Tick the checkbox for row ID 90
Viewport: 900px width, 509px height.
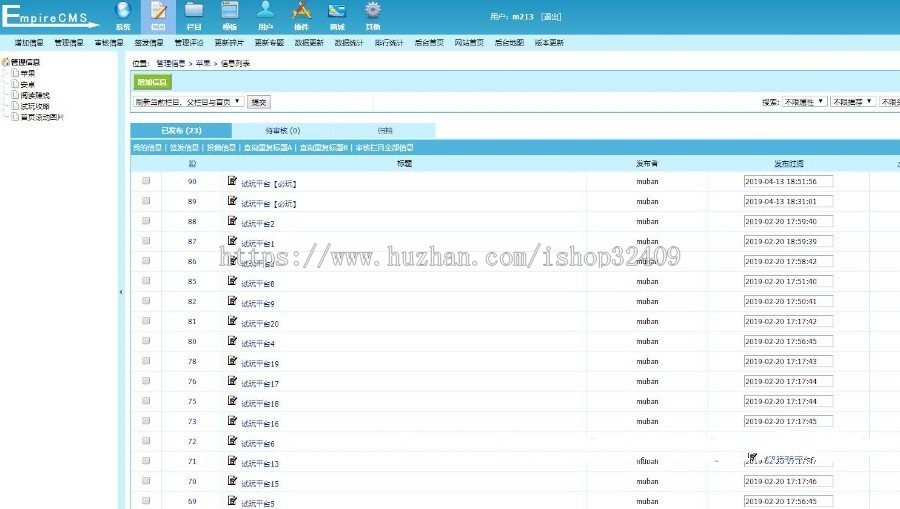pos(146,181)
